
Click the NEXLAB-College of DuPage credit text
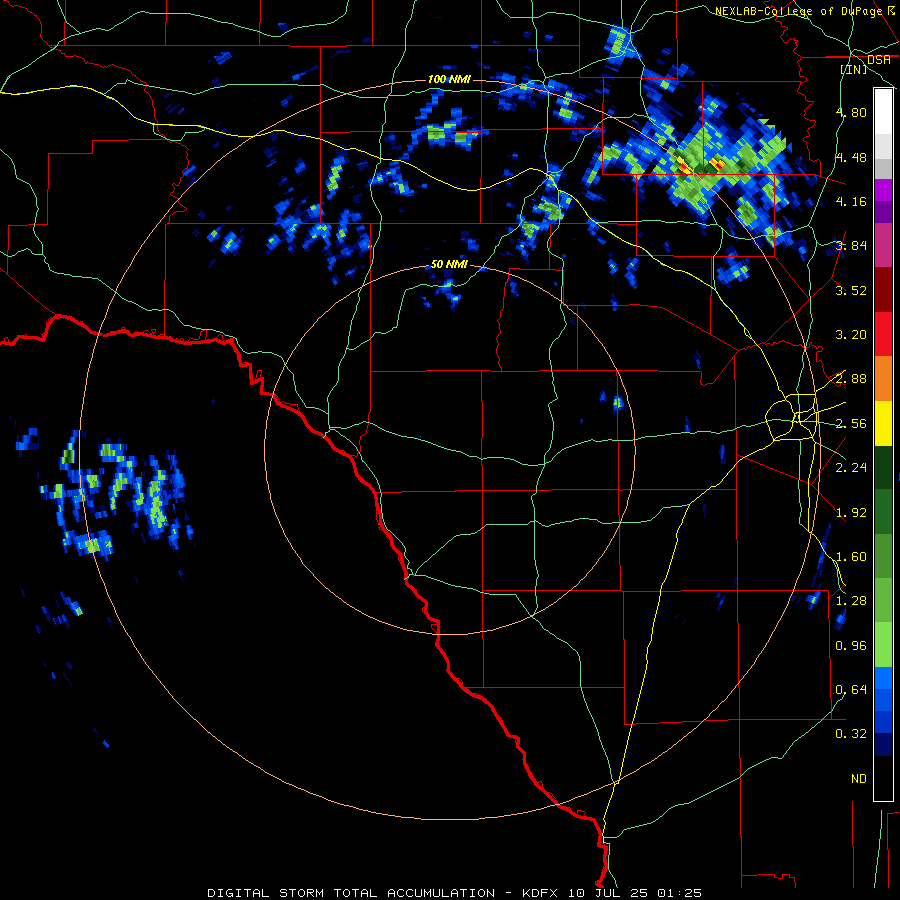(798, 11)
